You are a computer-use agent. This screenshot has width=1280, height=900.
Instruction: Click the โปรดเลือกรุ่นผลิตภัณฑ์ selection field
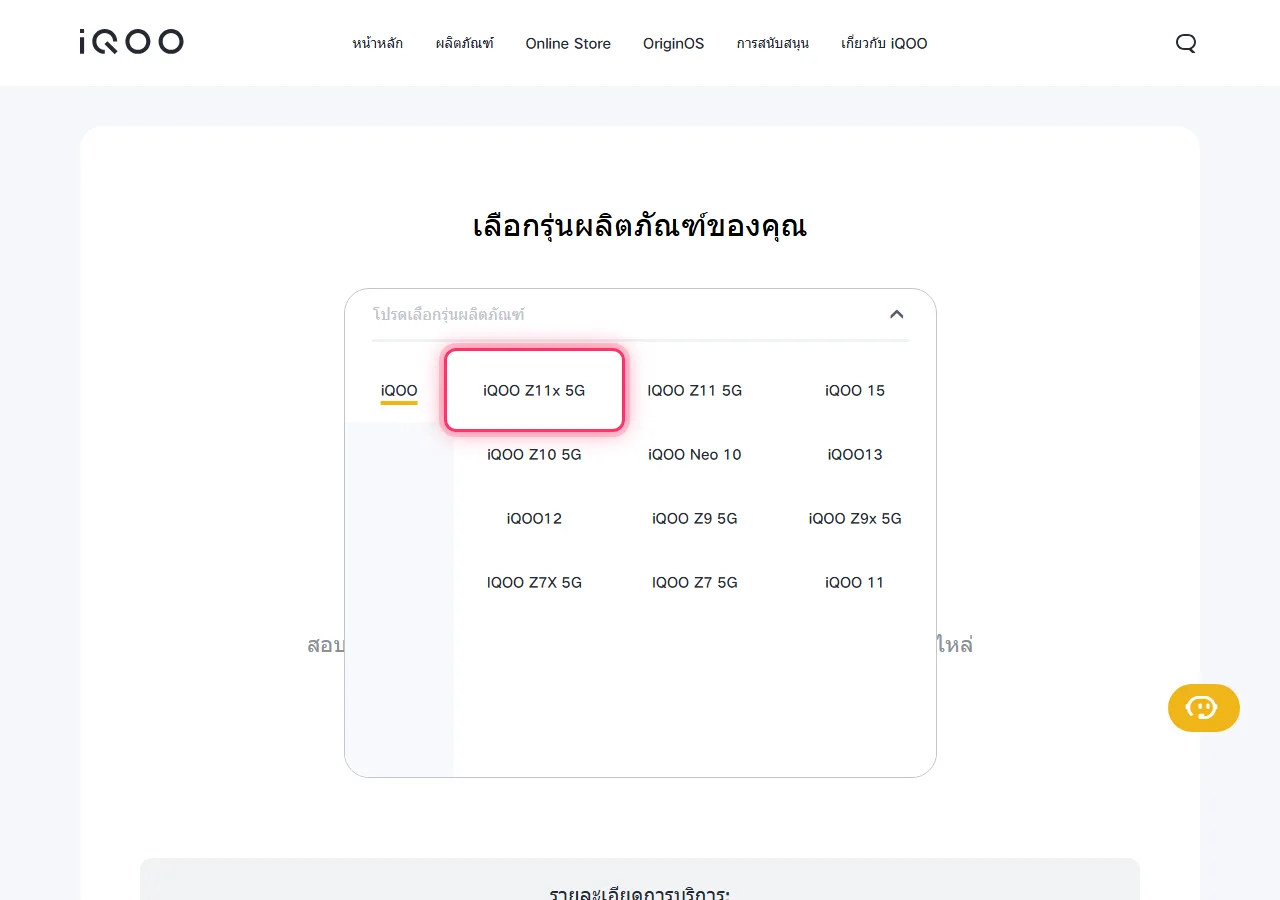640,314
